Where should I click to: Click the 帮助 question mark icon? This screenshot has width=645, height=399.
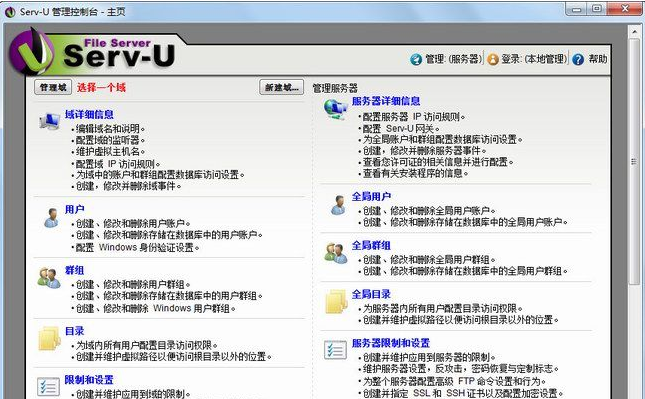coord(578,60)
